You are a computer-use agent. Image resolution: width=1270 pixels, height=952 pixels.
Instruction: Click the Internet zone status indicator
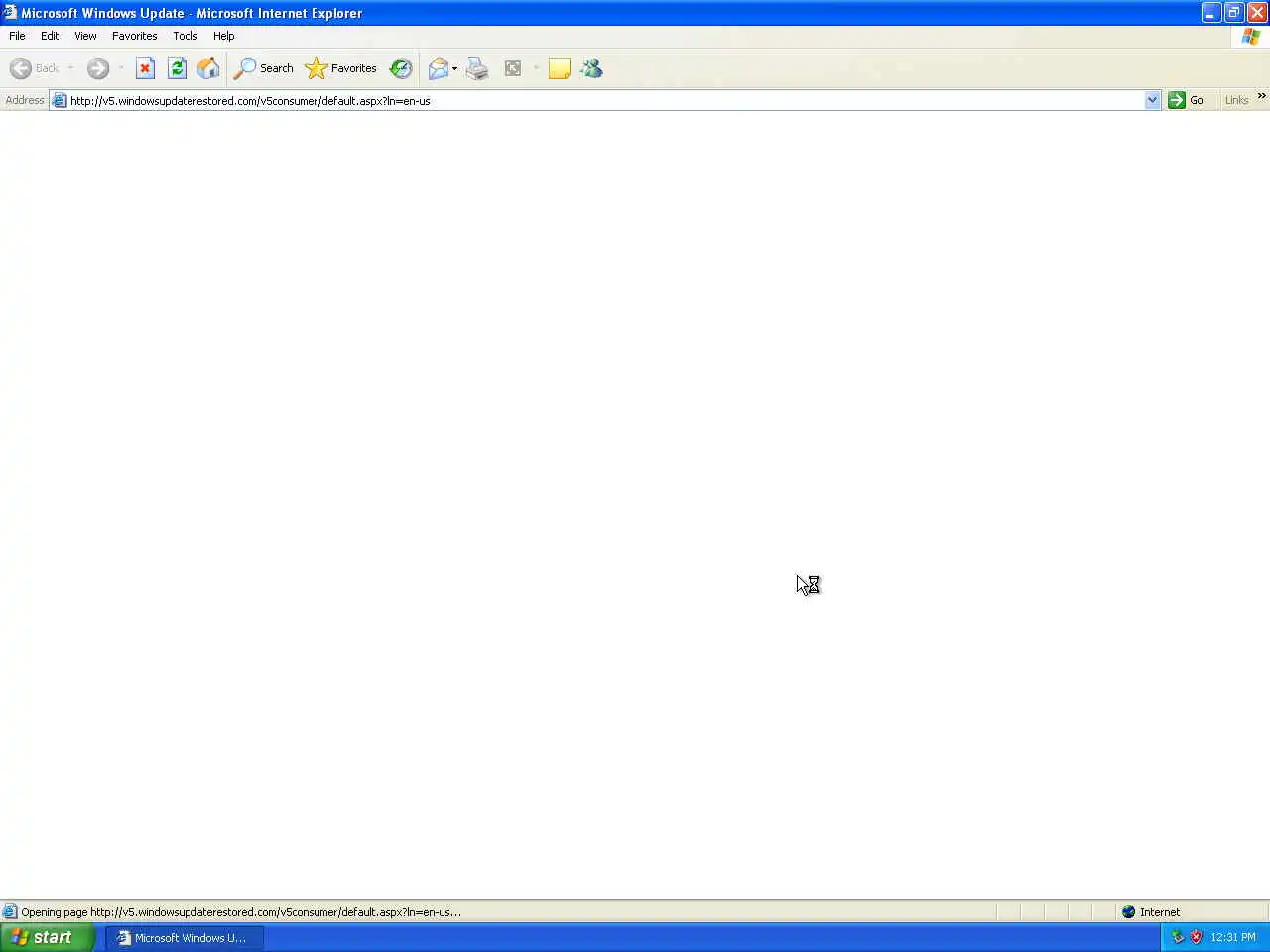tap(1151, 912)
